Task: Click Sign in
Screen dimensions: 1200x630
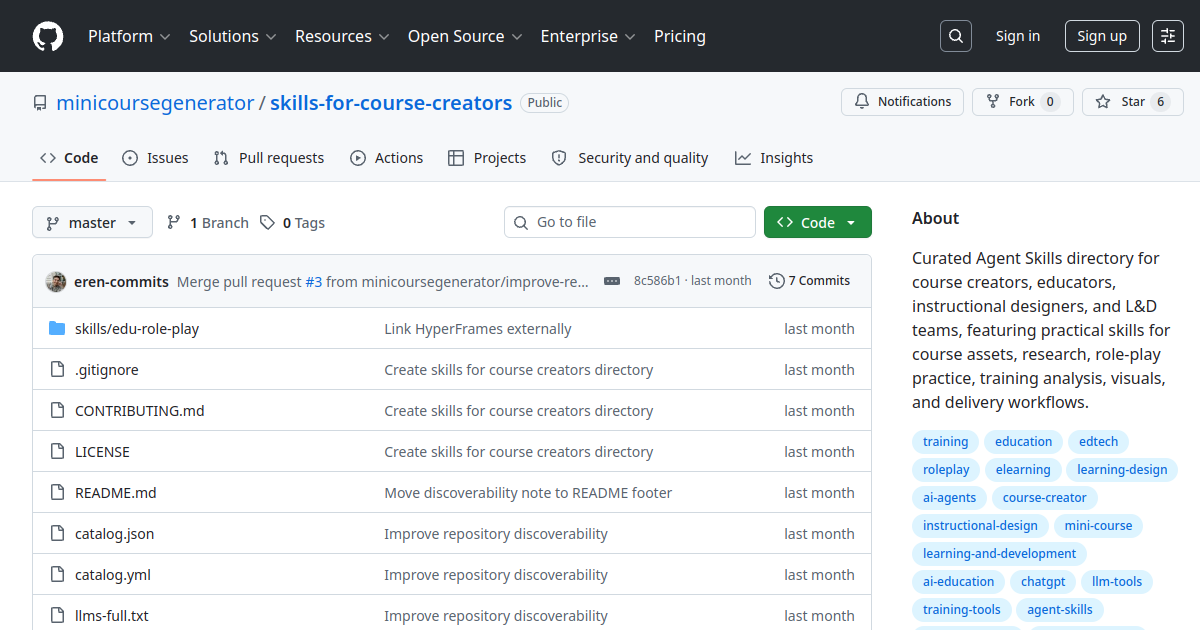Action: [x=1018, y=36]
